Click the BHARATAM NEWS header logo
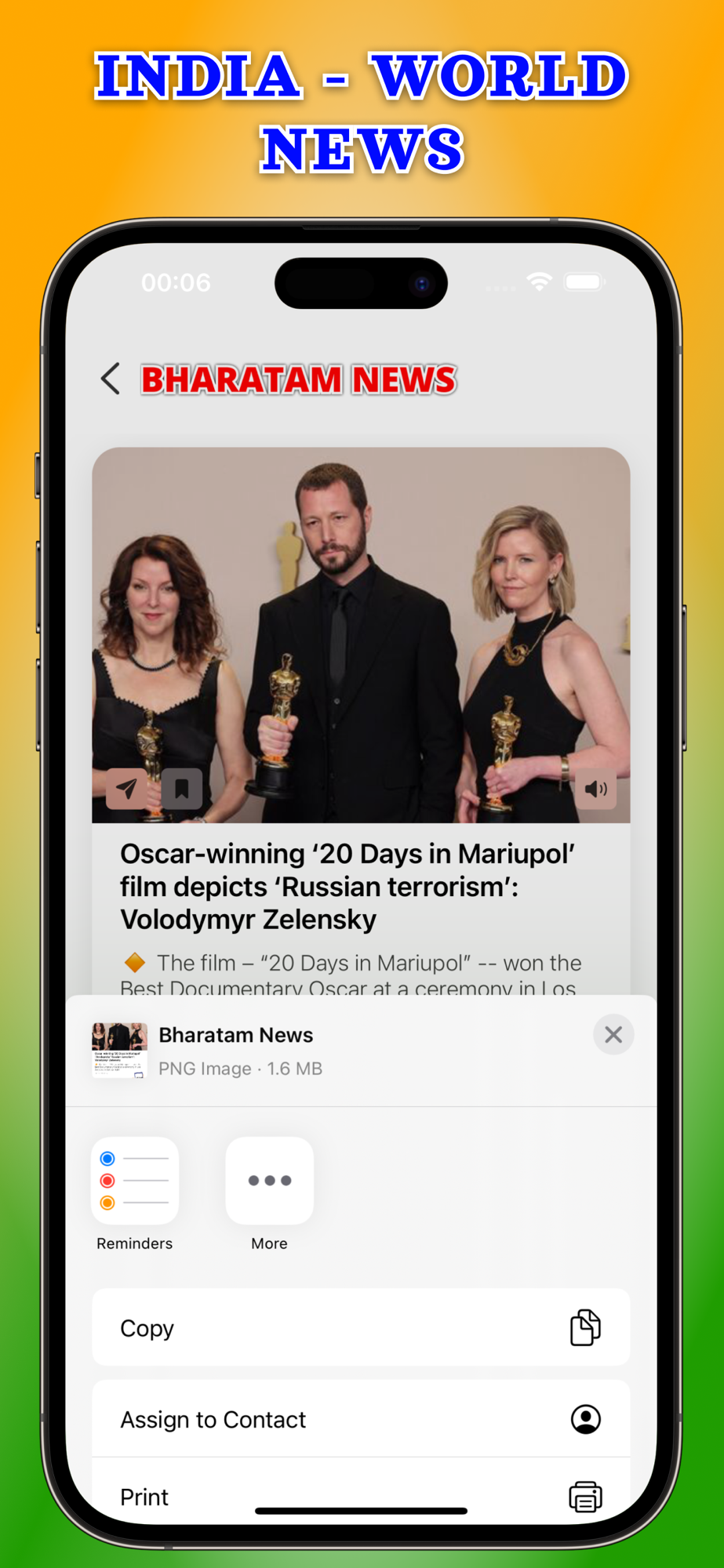 click(x=299, y=379)
